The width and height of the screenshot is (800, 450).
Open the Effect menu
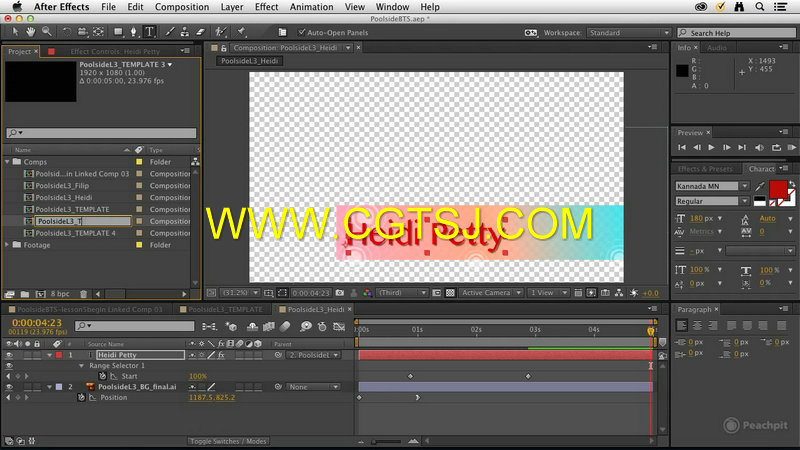(x=266, y=7)
